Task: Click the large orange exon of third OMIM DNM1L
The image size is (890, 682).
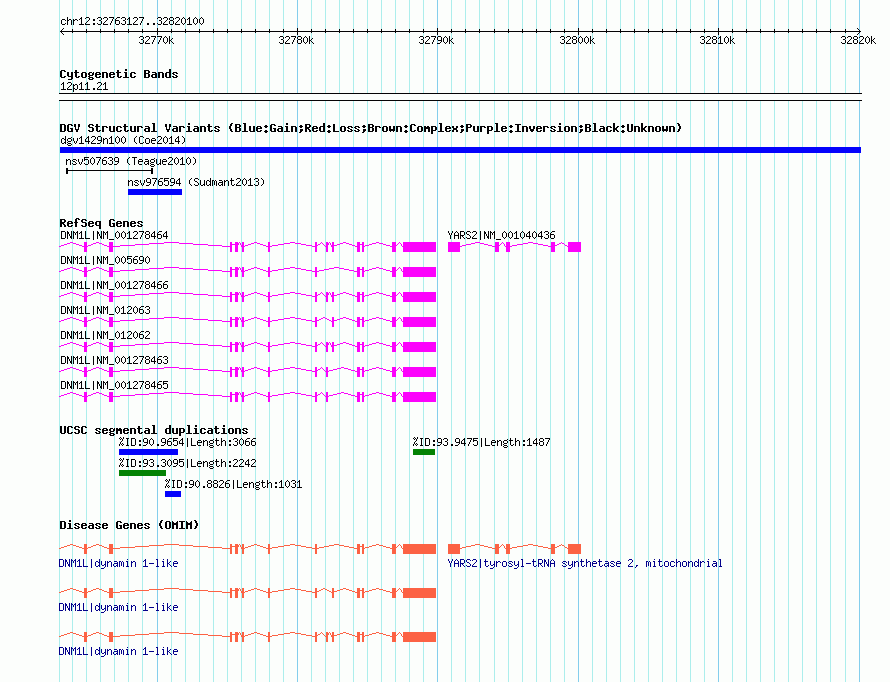Action: click(x=419, y=637)
